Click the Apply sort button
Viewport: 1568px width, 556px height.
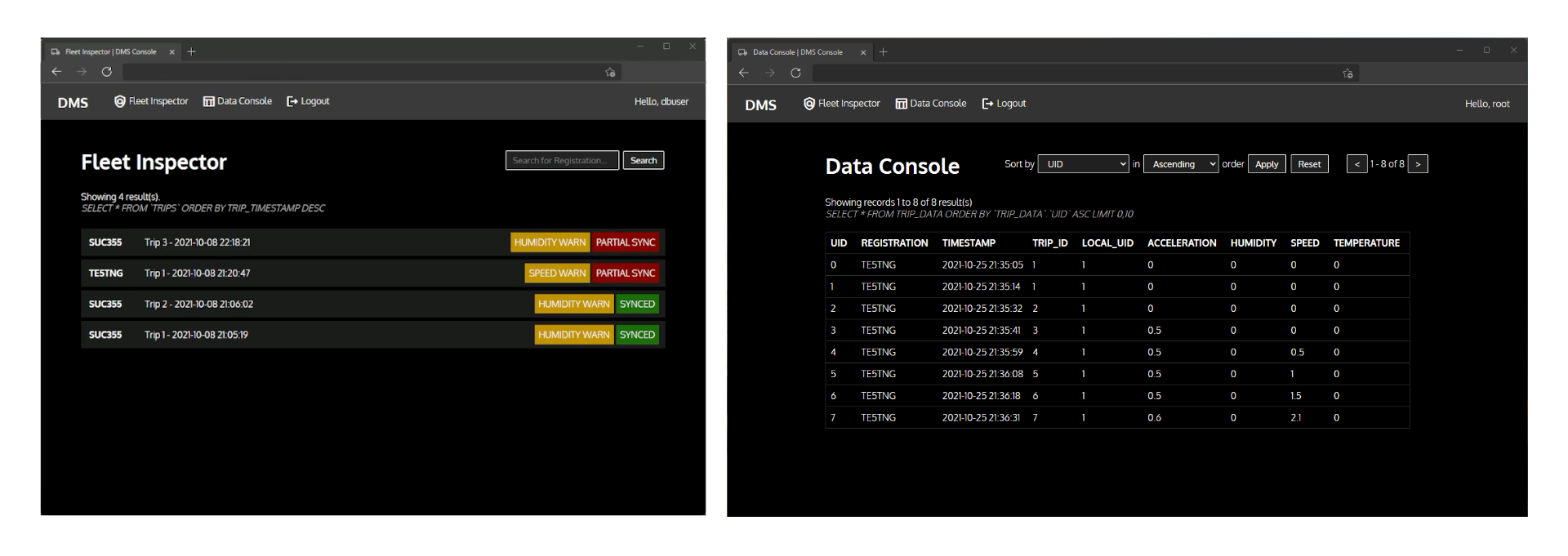tap(1267, 164)
